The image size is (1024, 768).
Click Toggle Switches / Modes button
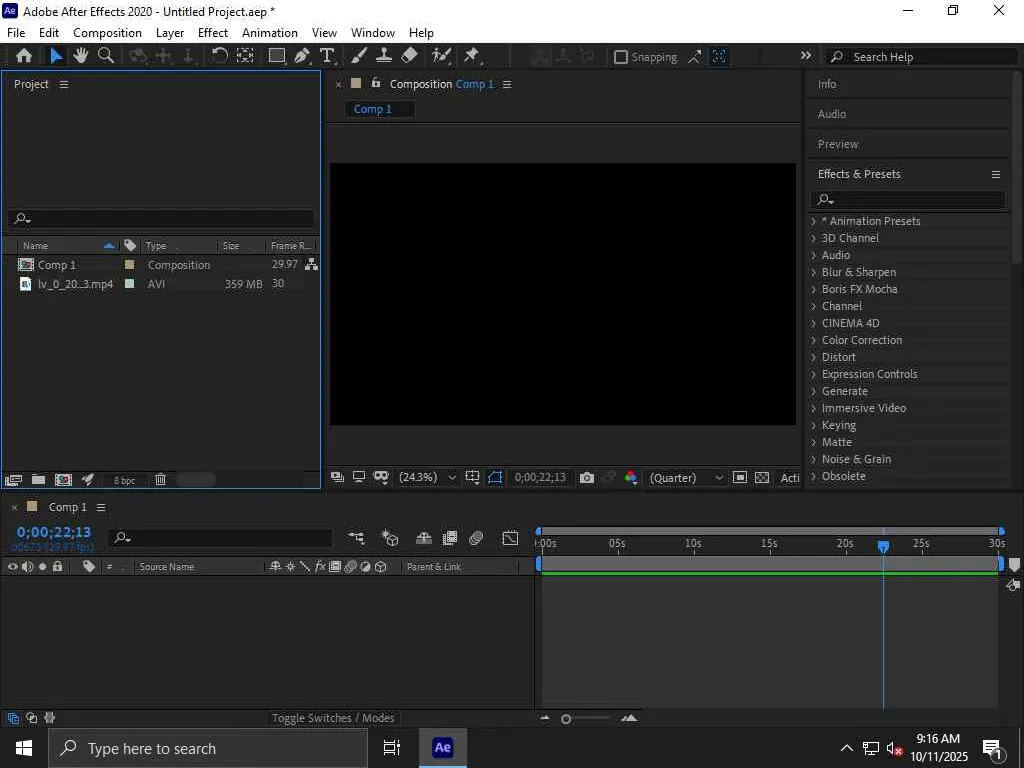pos(333,718)
